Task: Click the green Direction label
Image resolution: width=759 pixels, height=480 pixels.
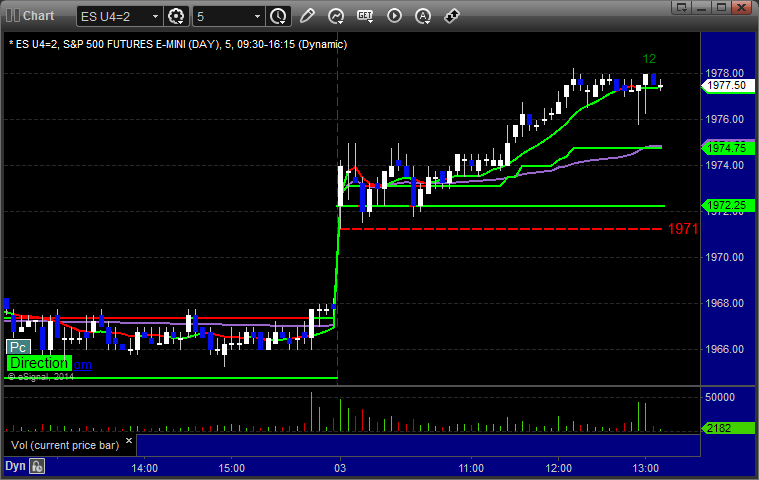Action: point(39,363)
